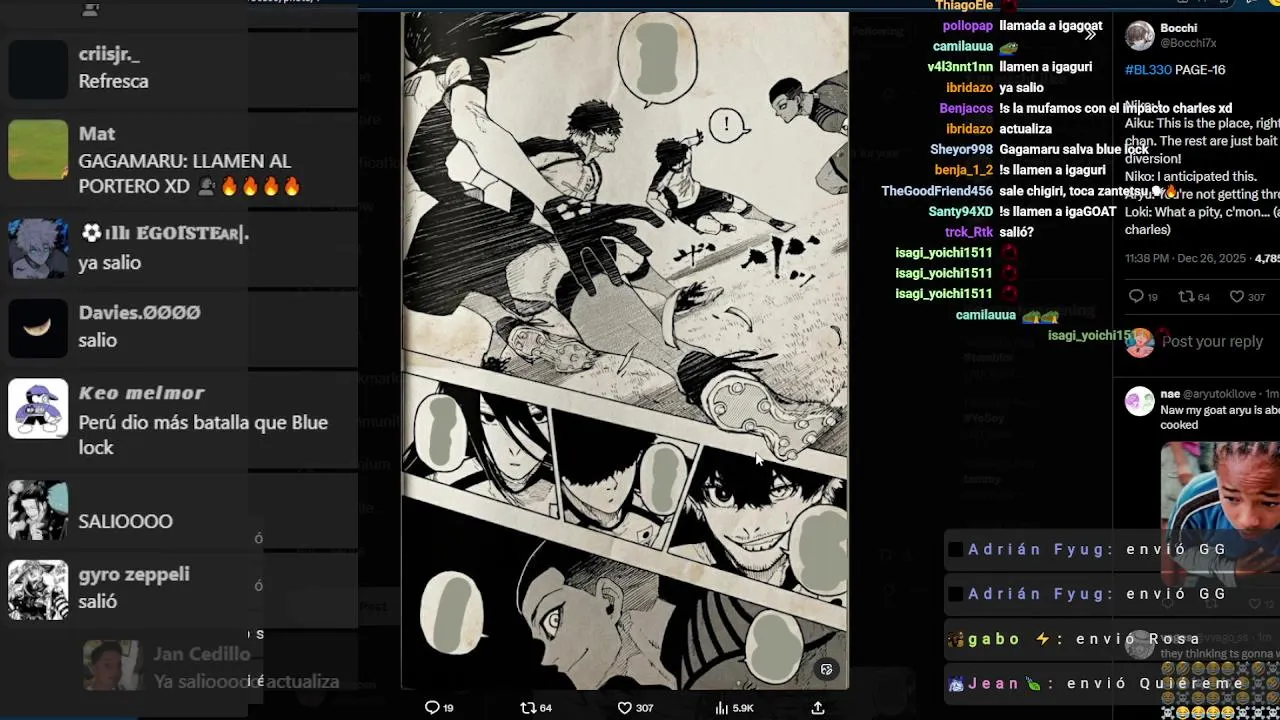
Task: Click repost icon in Bocchi's tweet panel
Action: (1186, 296)
